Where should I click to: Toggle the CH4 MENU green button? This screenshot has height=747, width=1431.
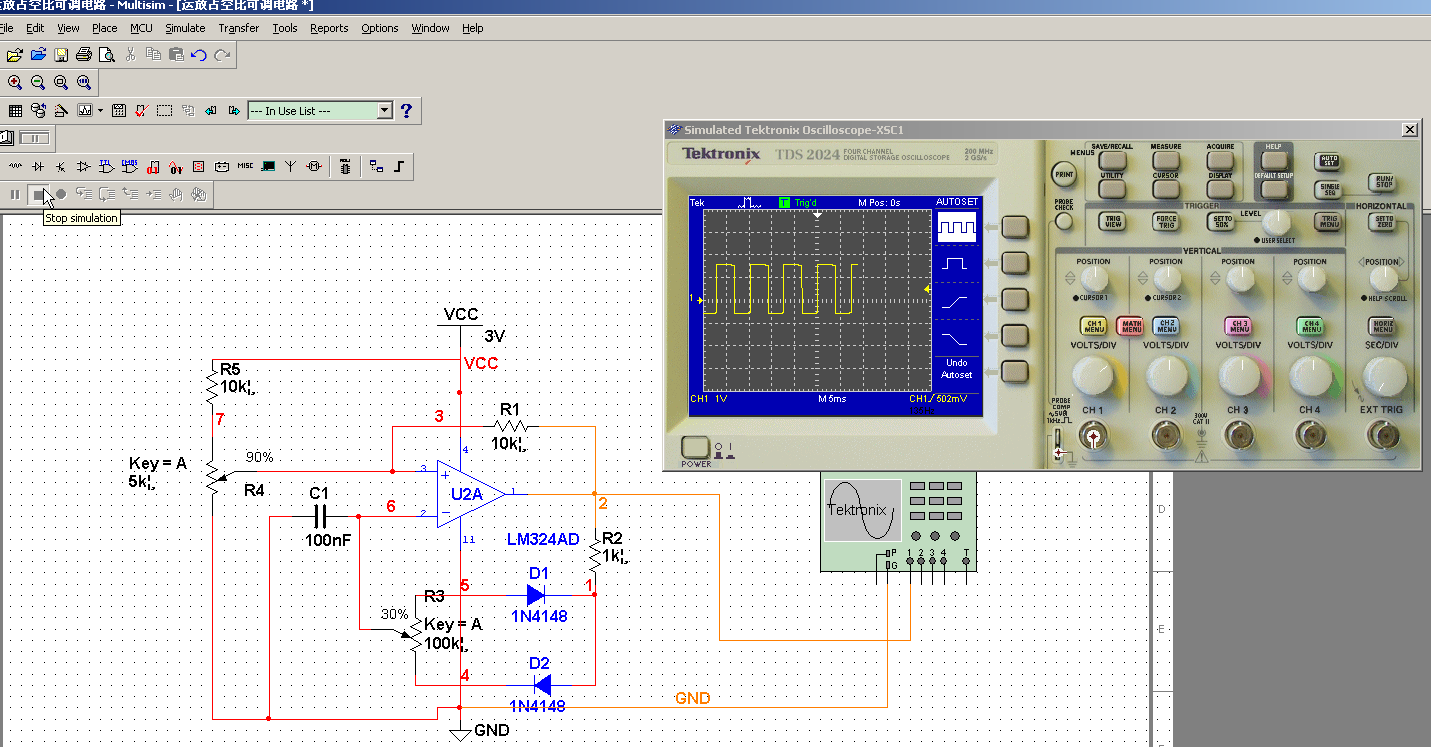(1310, 326)
